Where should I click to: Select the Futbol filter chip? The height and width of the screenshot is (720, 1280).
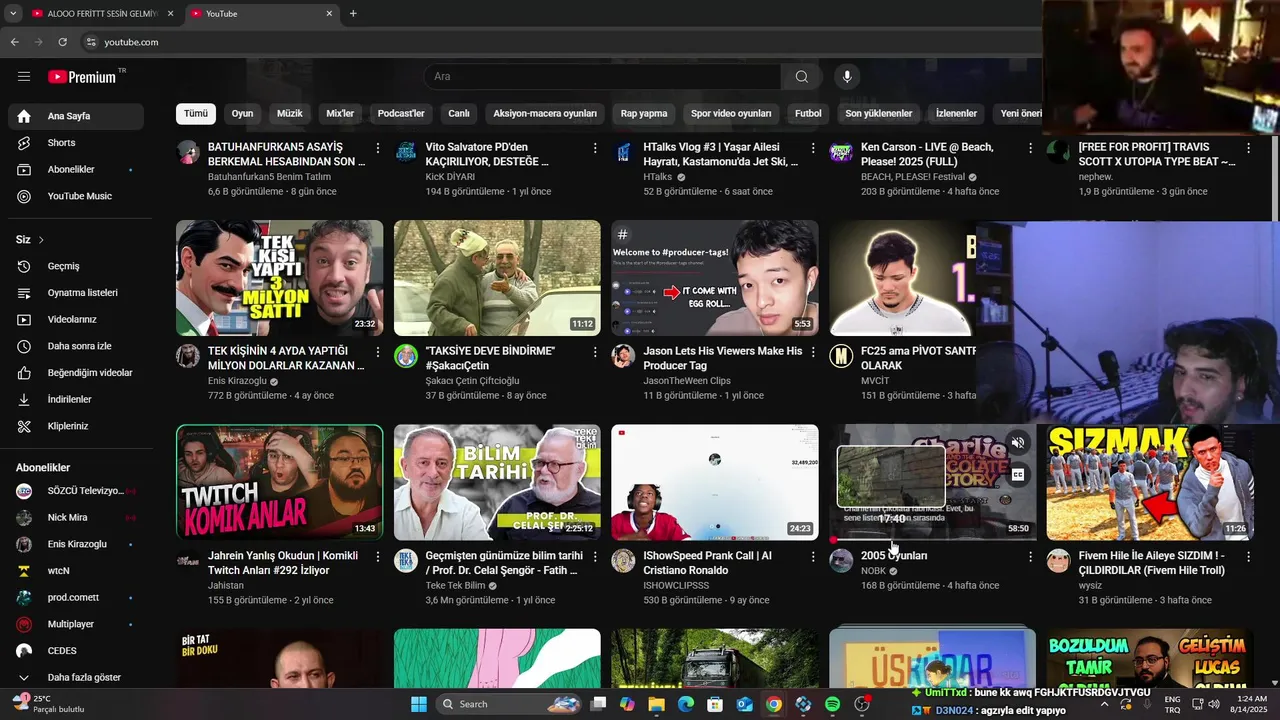808,113
